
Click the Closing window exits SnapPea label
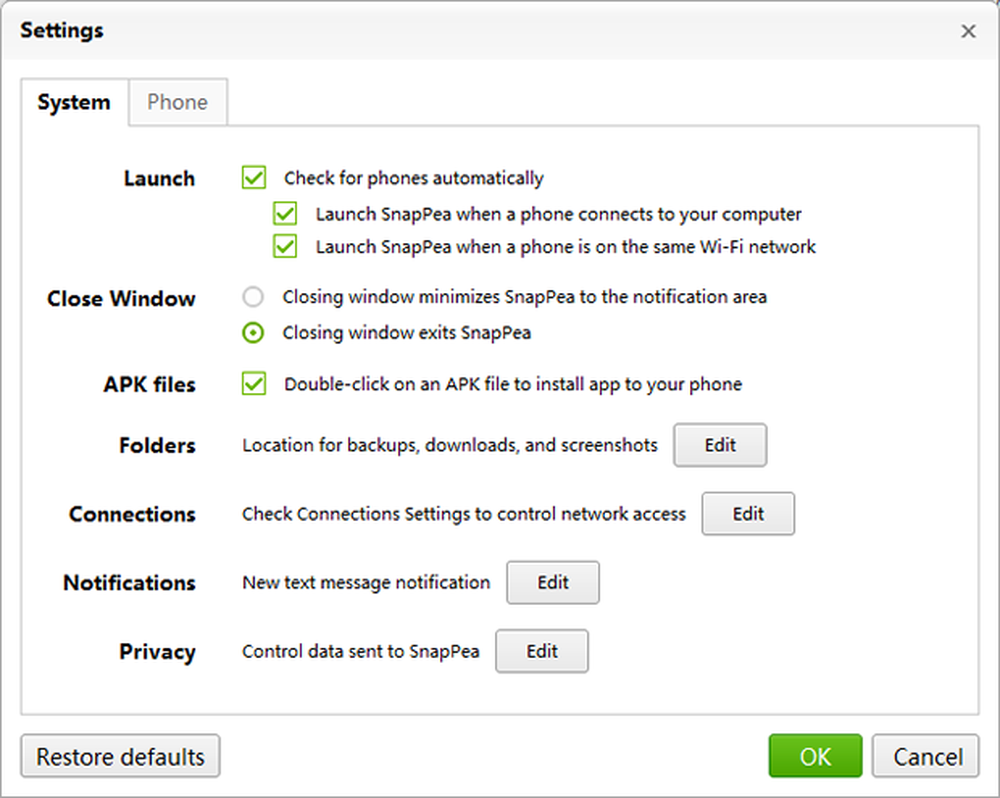coord(407,333)
